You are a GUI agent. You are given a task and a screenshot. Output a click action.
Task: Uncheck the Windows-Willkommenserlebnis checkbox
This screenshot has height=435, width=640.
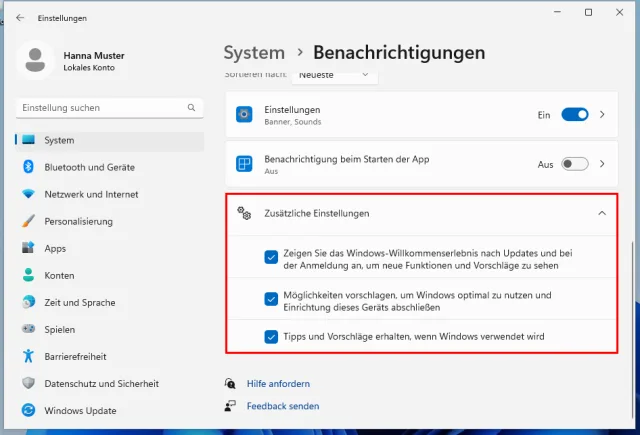pos(271,257)
